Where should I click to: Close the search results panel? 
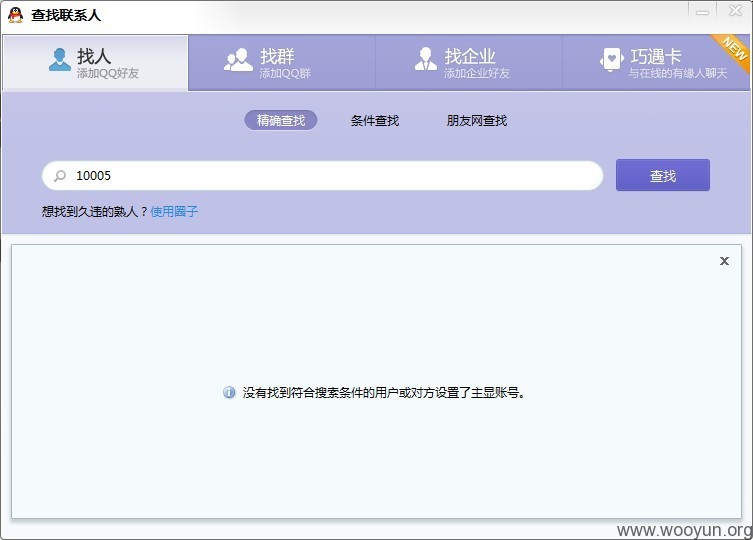[724, 261]
